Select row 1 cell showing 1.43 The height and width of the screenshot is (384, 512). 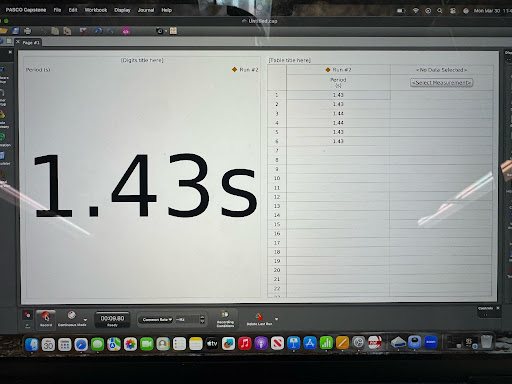[x=338, y=95]
